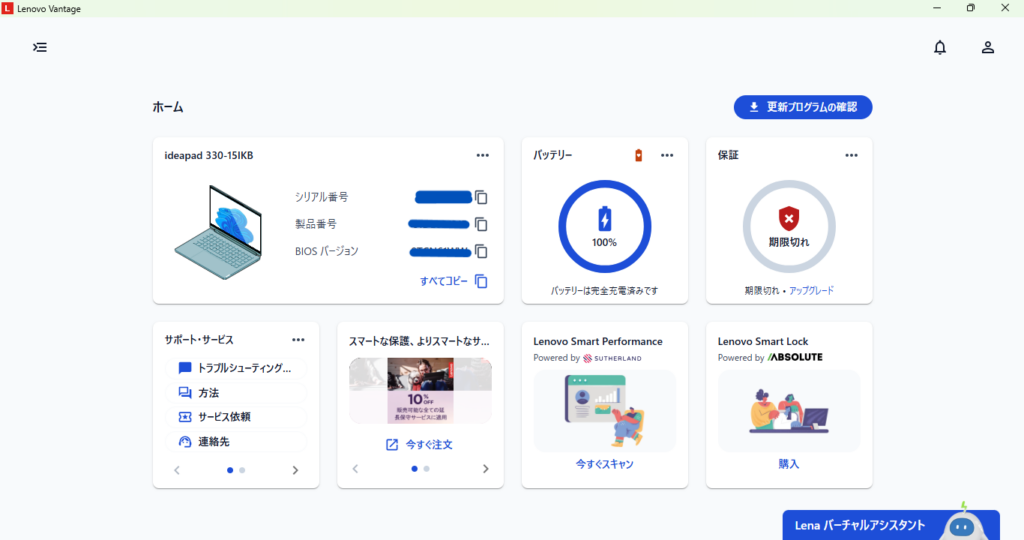This screenshot has width=1024, height=540.
Task: Select second page dot in サポート・サービス card
Action: click(242, 470)
